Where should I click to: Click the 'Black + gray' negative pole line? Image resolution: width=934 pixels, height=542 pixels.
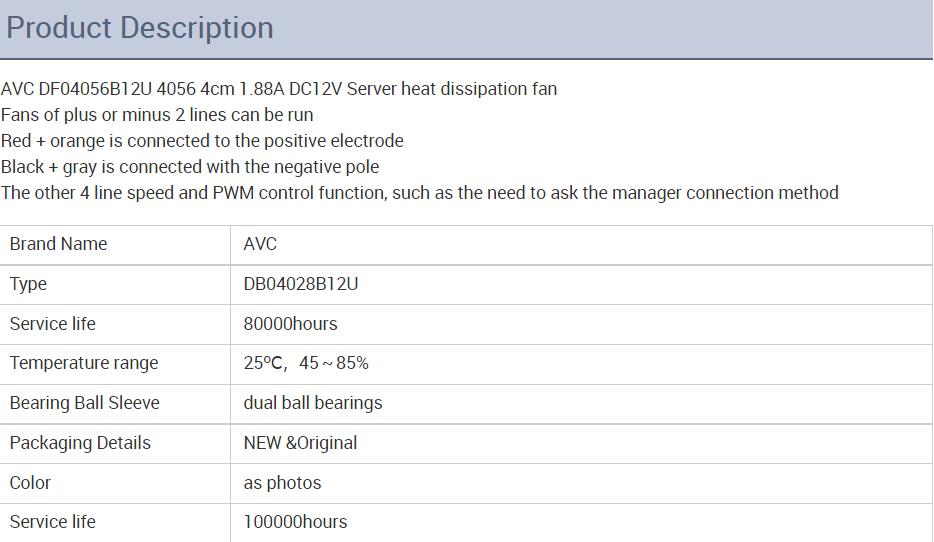pos(190,167)
